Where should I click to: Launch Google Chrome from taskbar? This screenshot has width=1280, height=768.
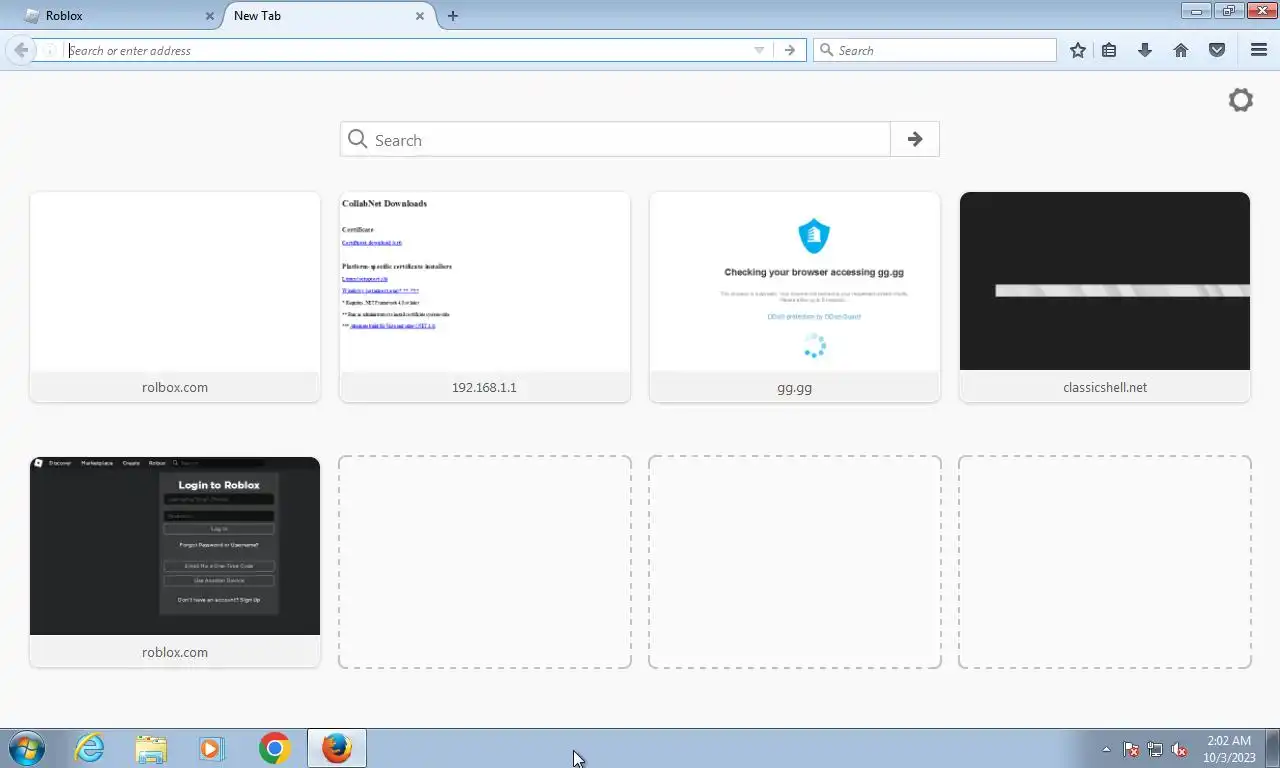point(274,748)
